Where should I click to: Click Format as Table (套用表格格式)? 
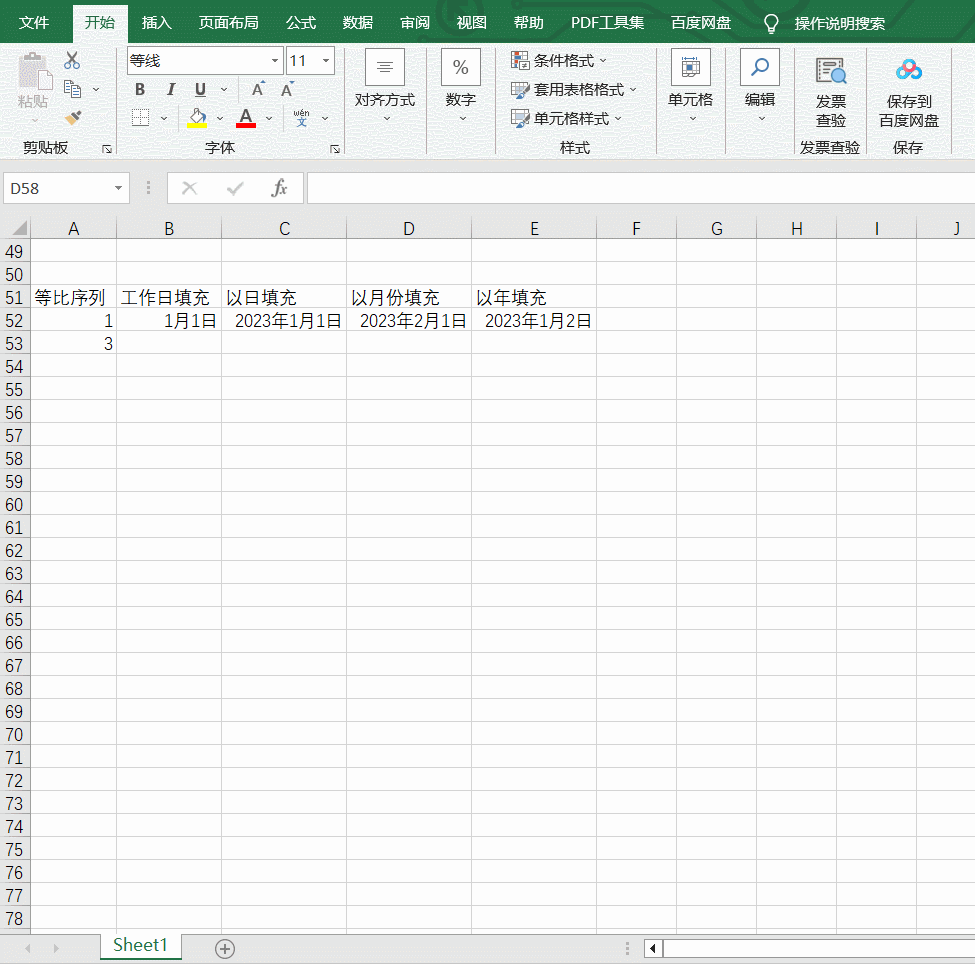point(573,90)
